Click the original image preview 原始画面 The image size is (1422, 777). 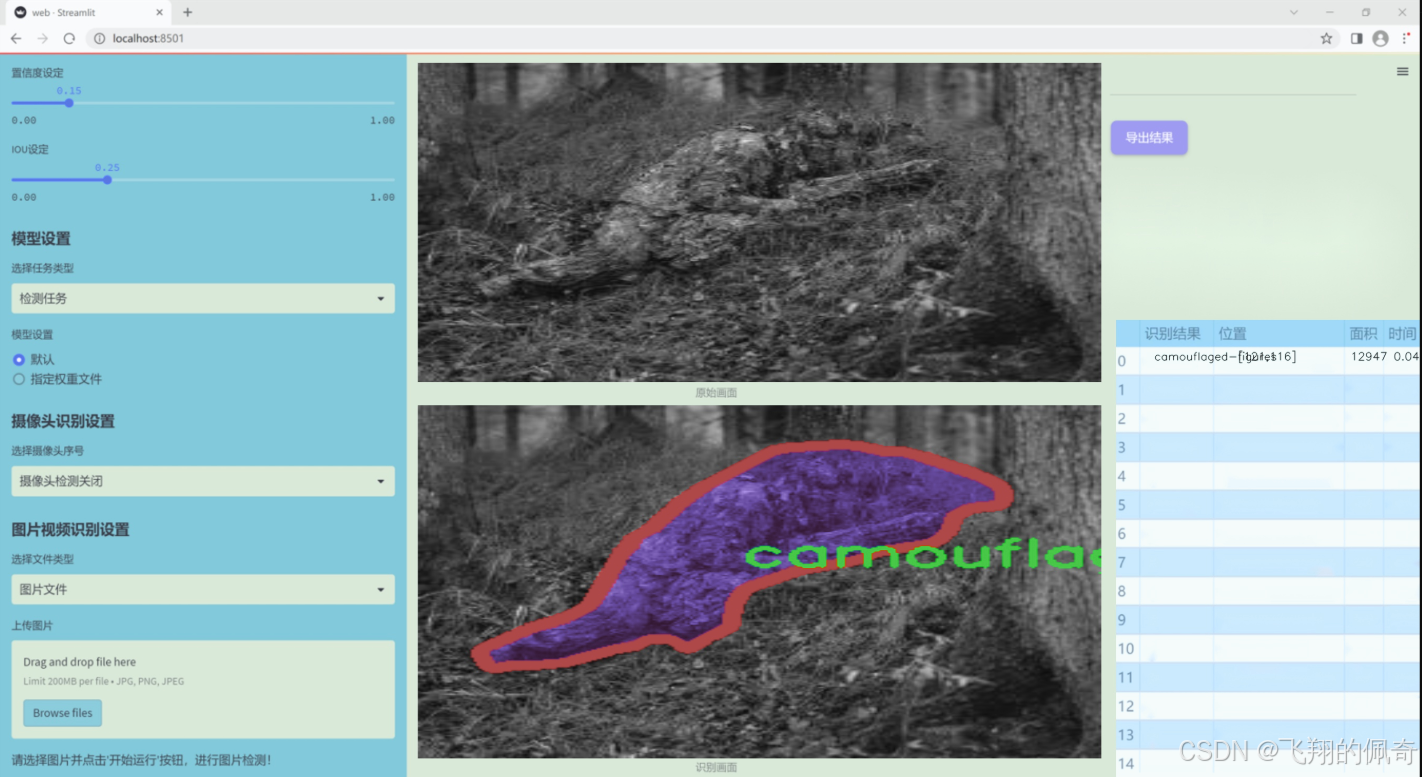pyautogui.click(x=759, y=222)
